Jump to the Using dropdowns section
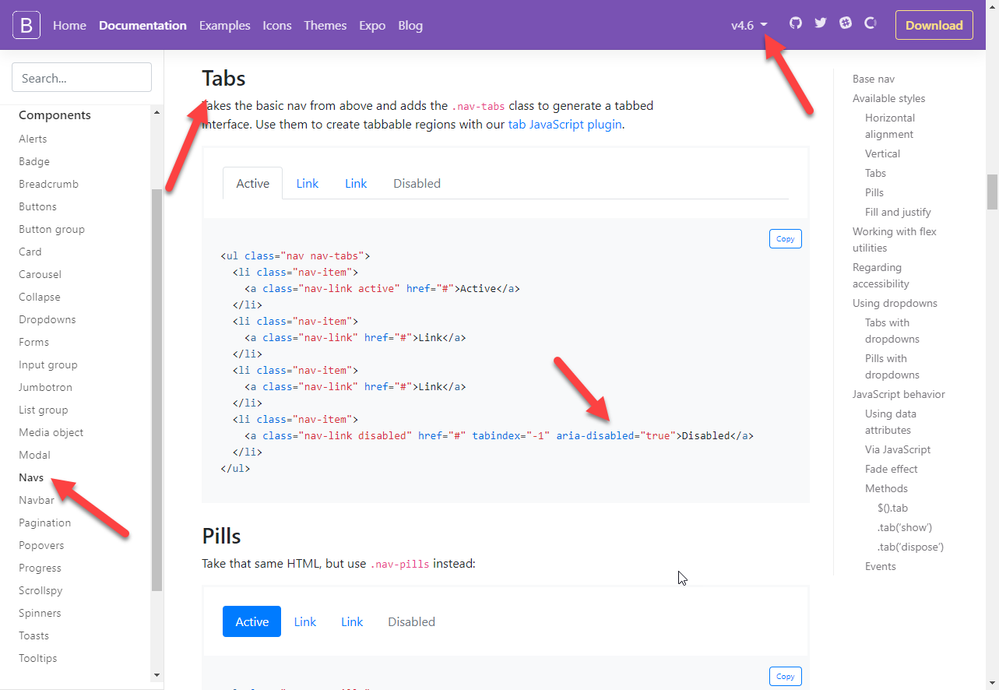 point(894,303)
